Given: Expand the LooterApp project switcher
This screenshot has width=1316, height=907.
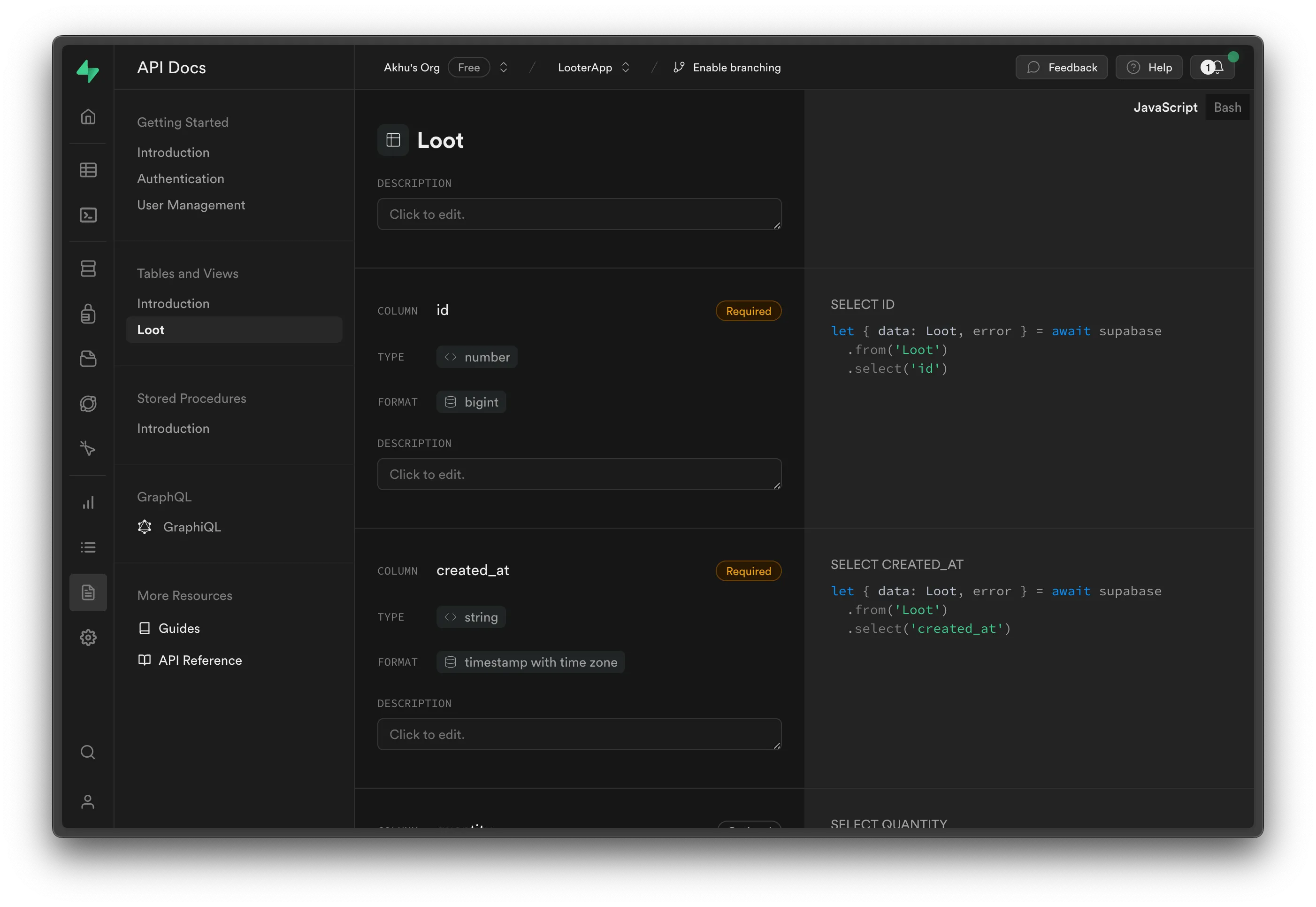Looking at the screenshot, I should tap(625, 68).
